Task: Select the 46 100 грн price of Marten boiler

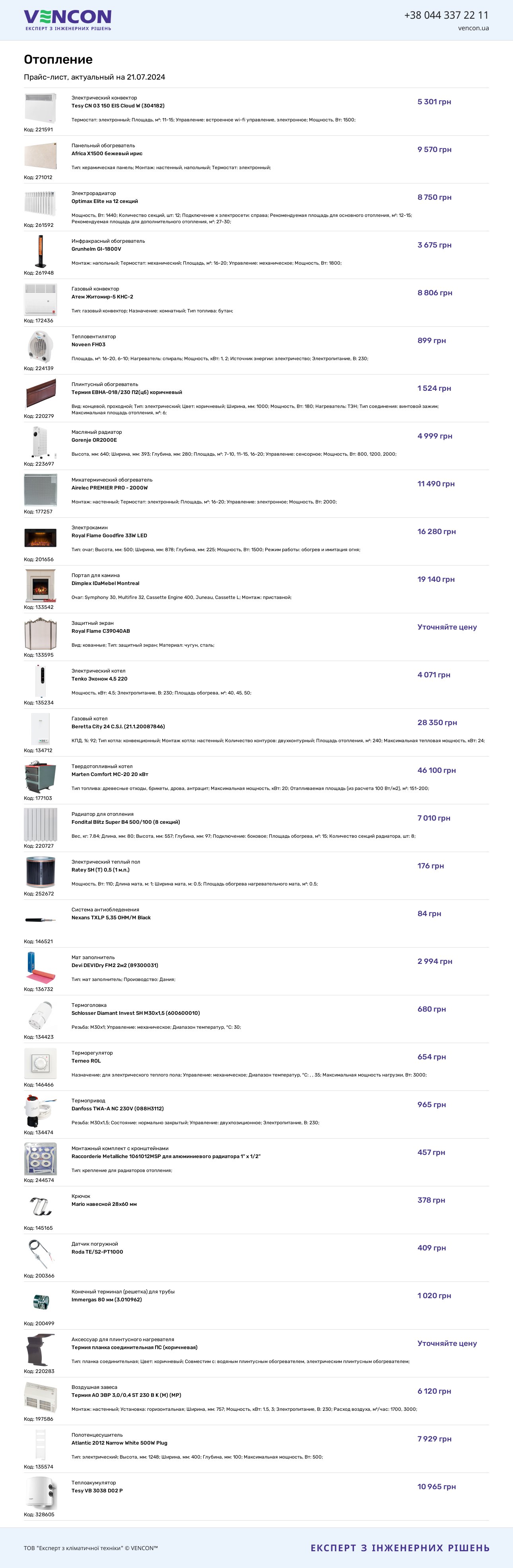Action: pos(436,770)
